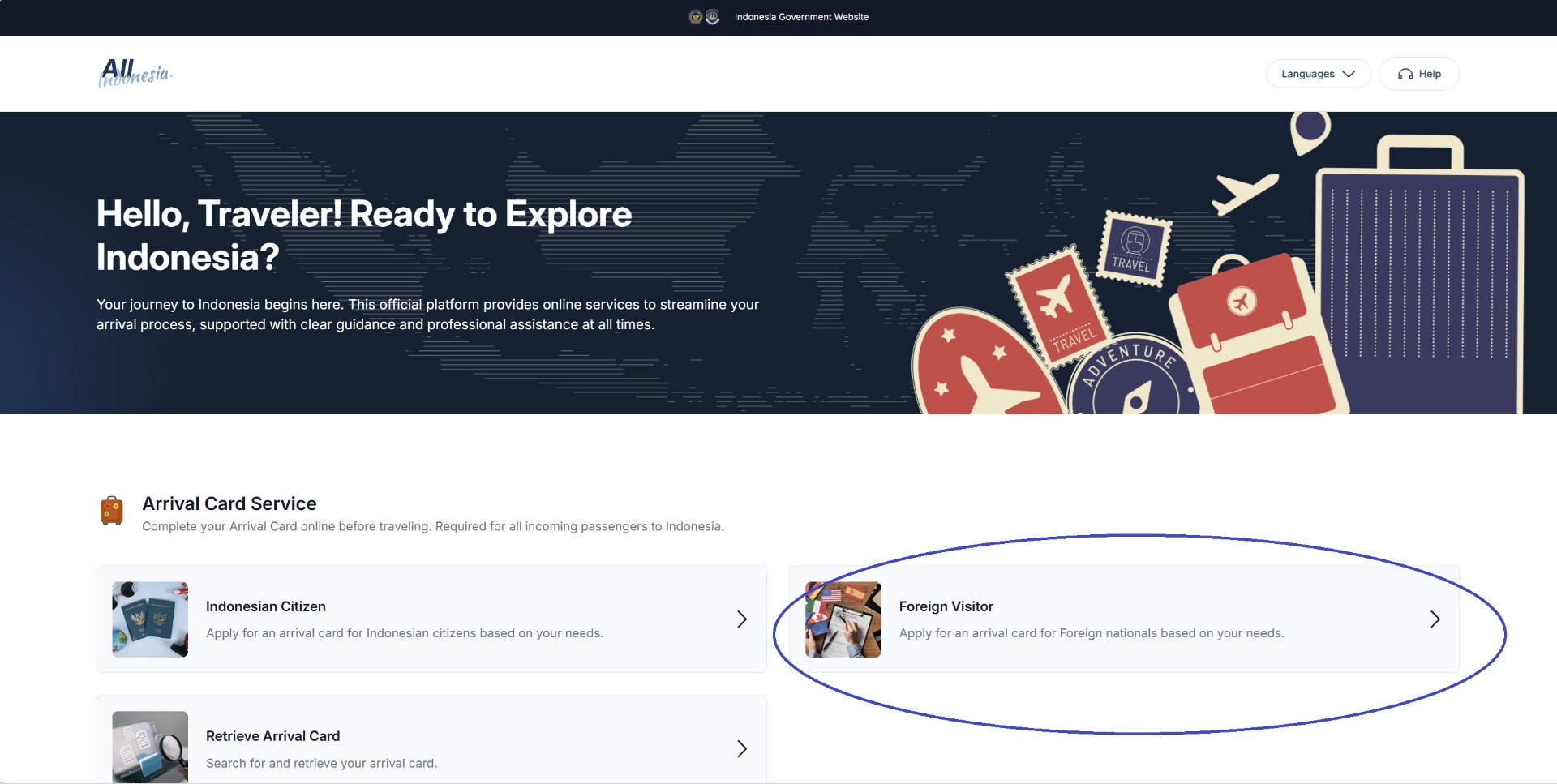Click the All Indonesia logo
Viewport: 1557px width, 784px height.
(x=135, y=73)
